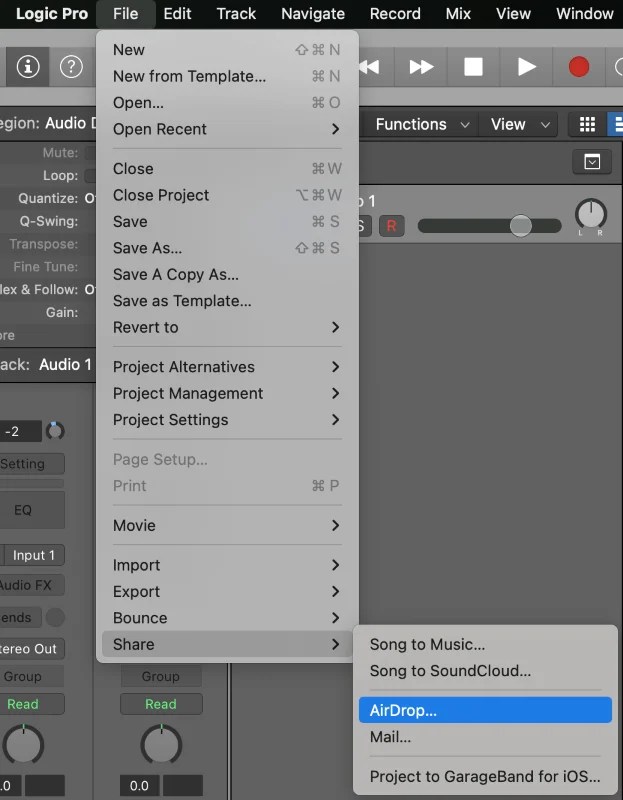Choose Song to SoundCloud menu item
The width and height of the screenshot is (623, 800).
tap(450, 671)
